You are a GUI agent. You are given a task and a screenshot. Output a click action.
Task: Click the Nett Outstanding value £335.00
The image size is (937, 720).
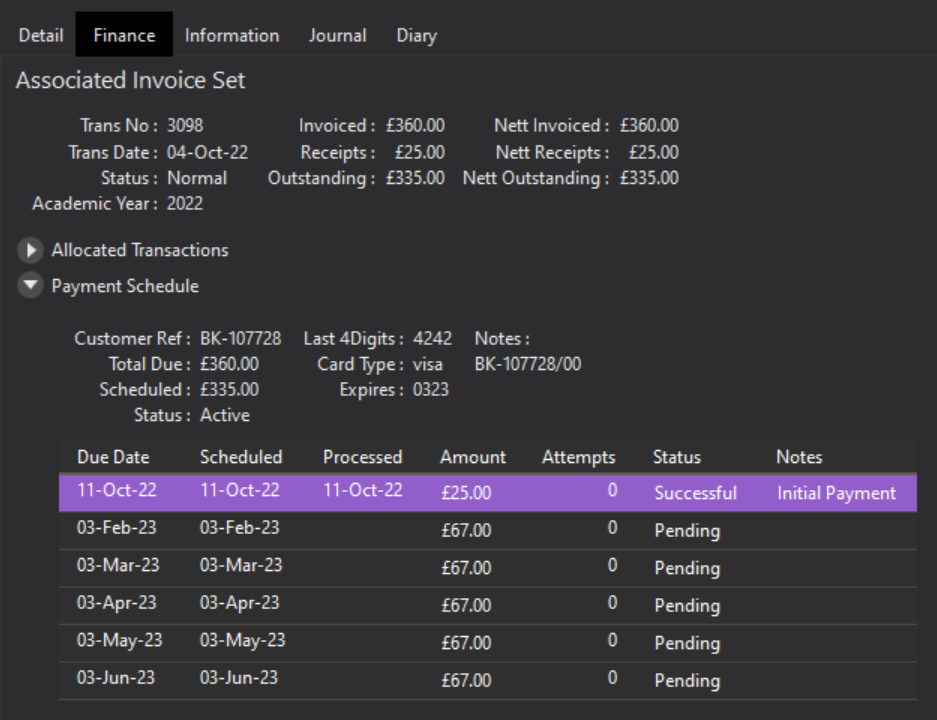pos(649,178)
